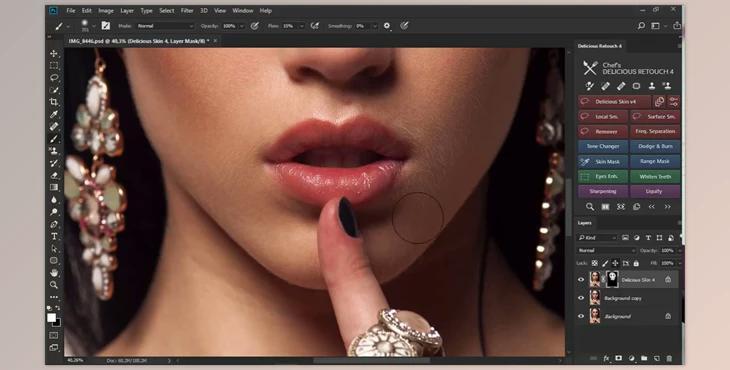Toggle pressure for opacity in options bar

point(254,26)
